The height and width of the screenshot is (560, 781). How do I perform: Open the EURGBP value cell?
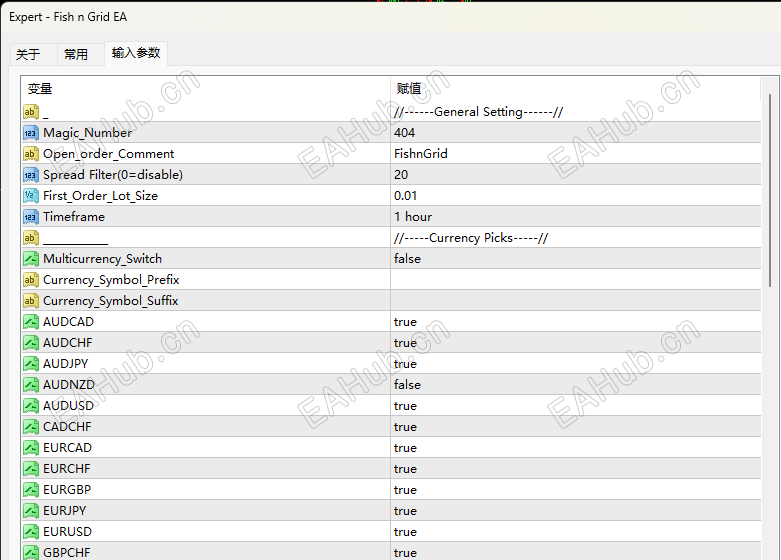coord(576,490)
